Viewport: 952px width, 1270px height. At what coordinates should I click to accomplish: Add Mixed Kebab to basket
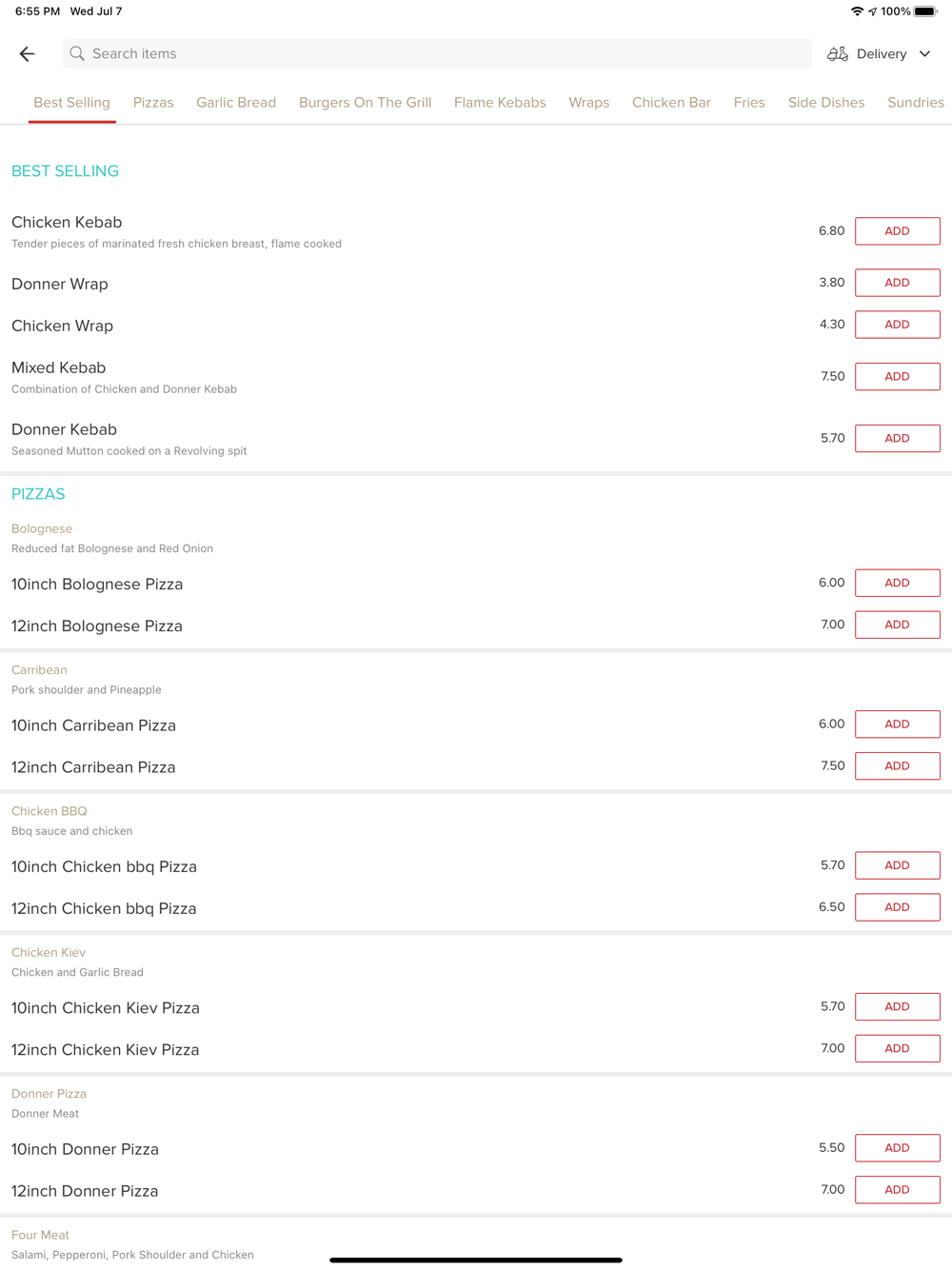(x=897, y=377)
